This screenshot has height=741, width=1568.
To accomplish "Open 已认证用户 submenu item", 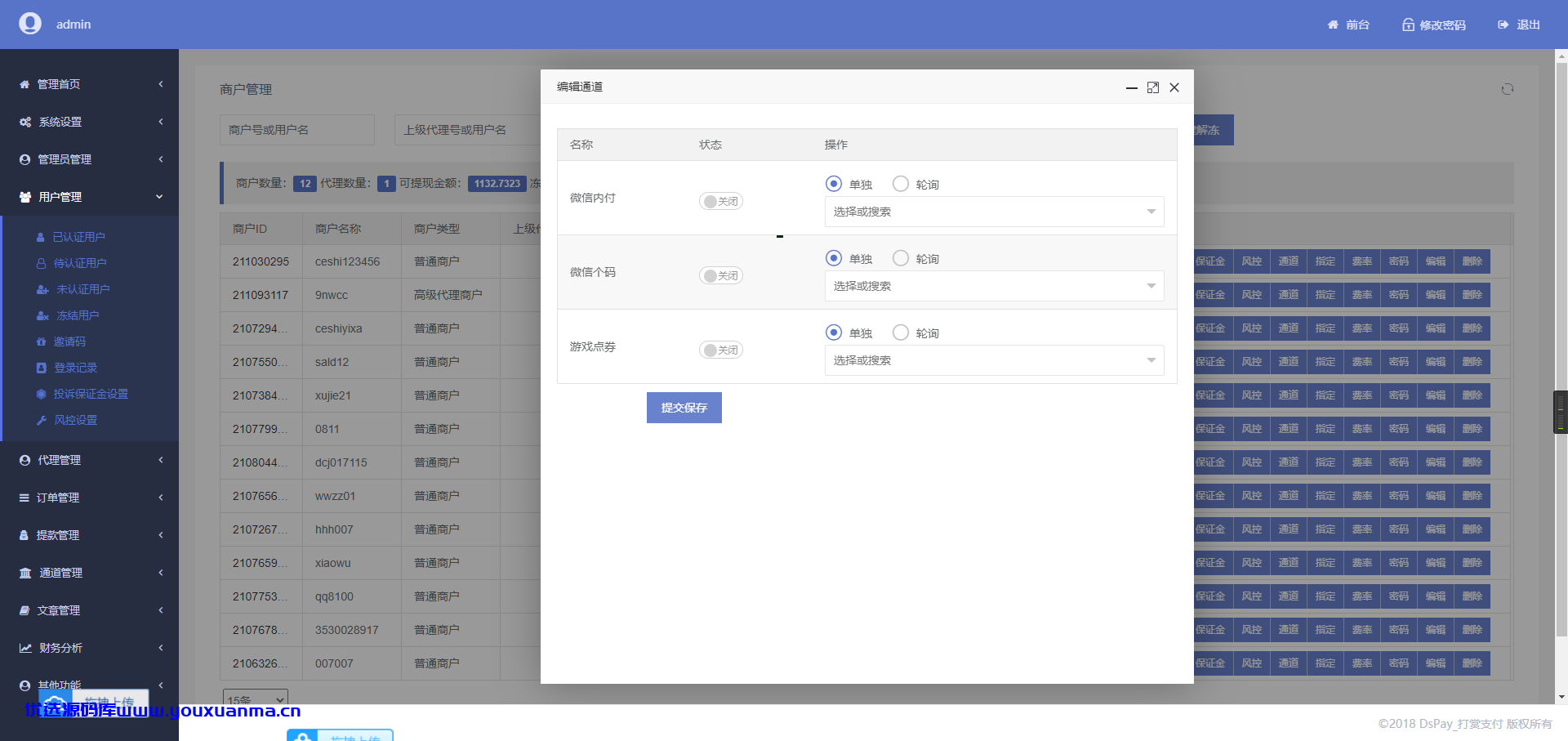I will click(78, 237).
